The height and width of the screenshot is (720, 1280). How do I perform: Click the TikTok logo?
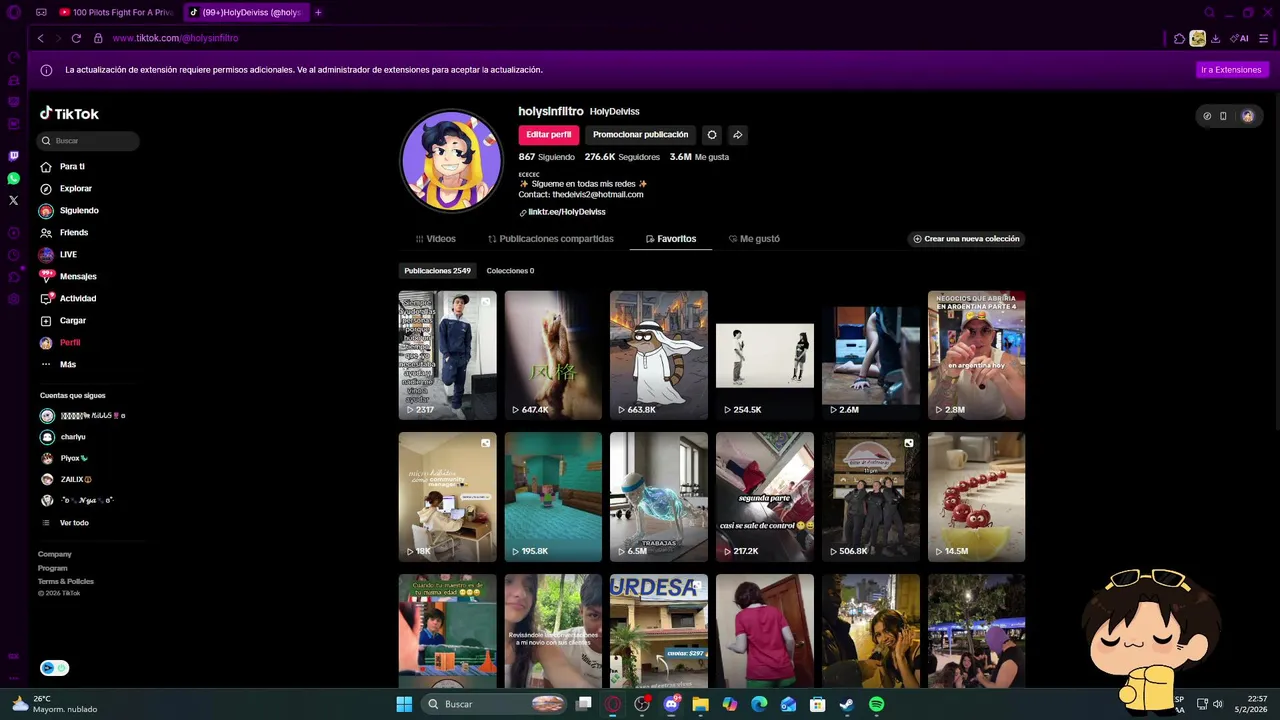[x=69, y=114]
